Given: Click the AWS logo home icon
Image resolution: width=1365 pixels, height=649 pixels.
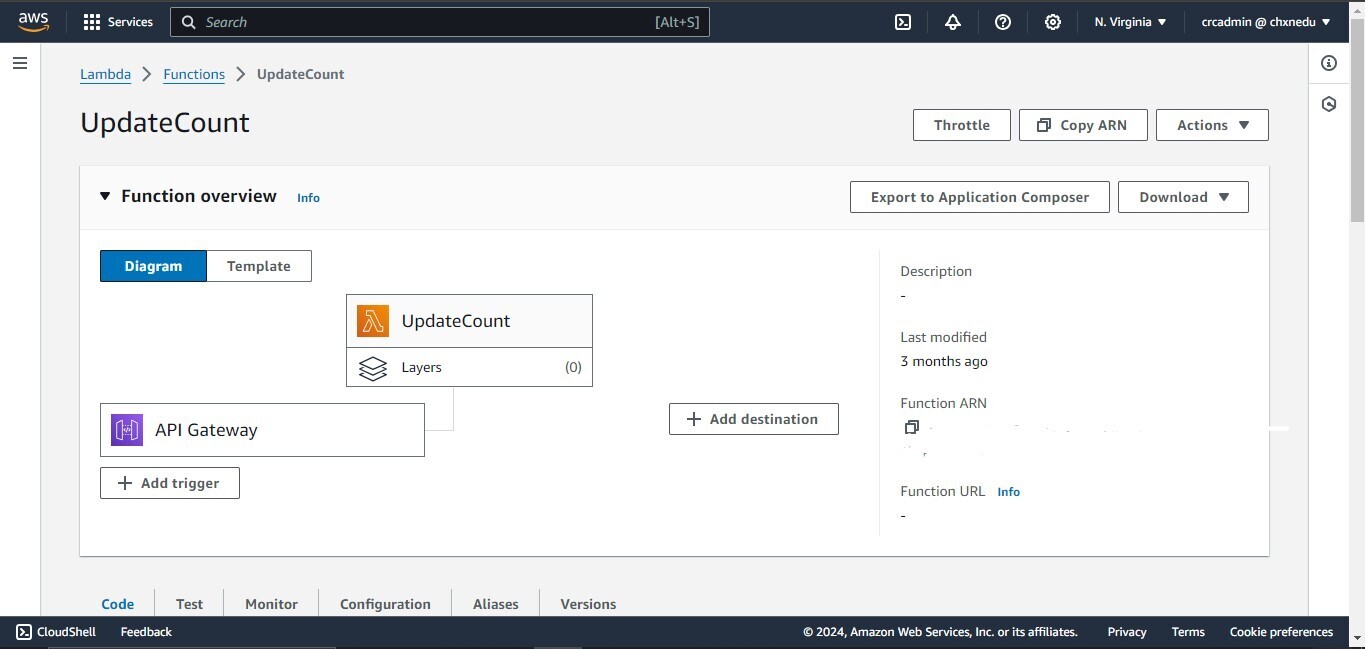Looking at the screenshot, I should pos(33,22).
